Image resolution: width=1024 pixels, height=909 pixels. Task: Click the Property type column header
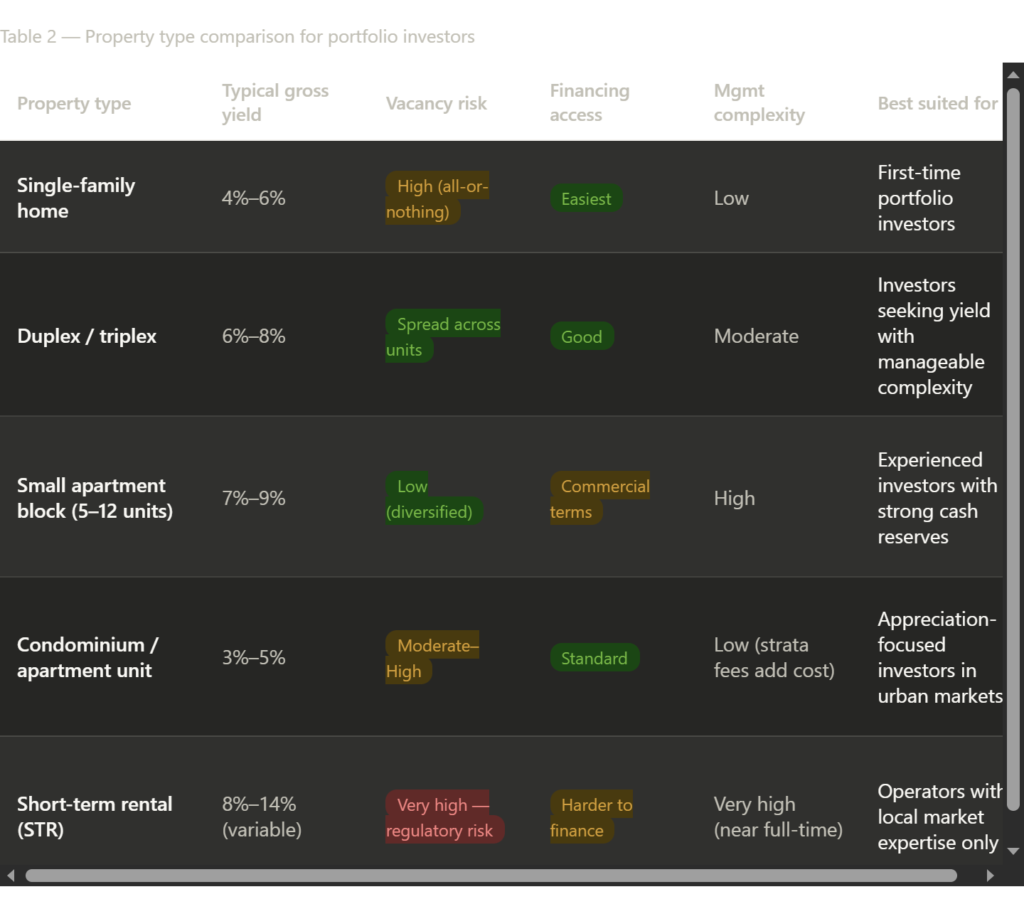[74, 104]
